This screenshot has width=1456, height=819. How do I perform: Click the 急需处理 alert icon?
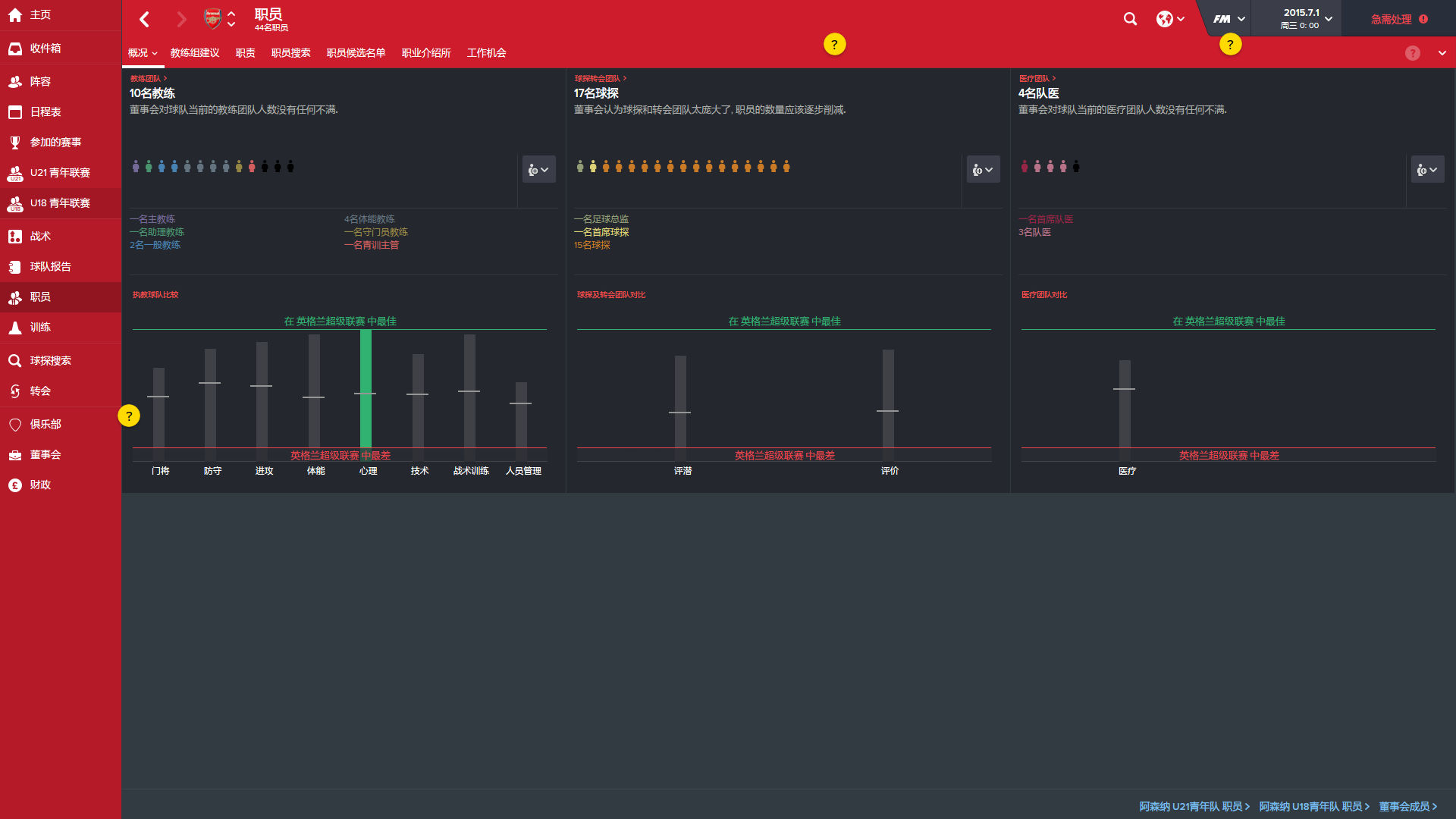1423,19
